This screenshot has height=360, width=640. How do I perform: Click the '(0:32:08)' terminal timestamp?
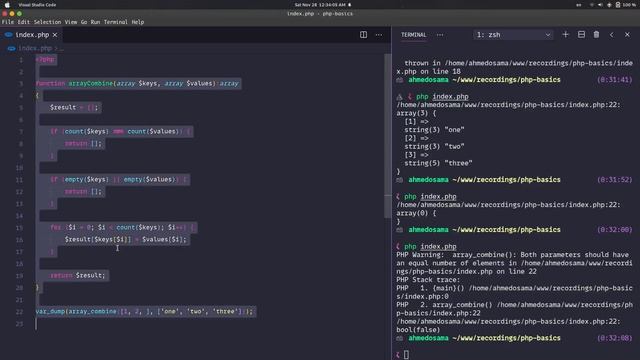(614, 338)
